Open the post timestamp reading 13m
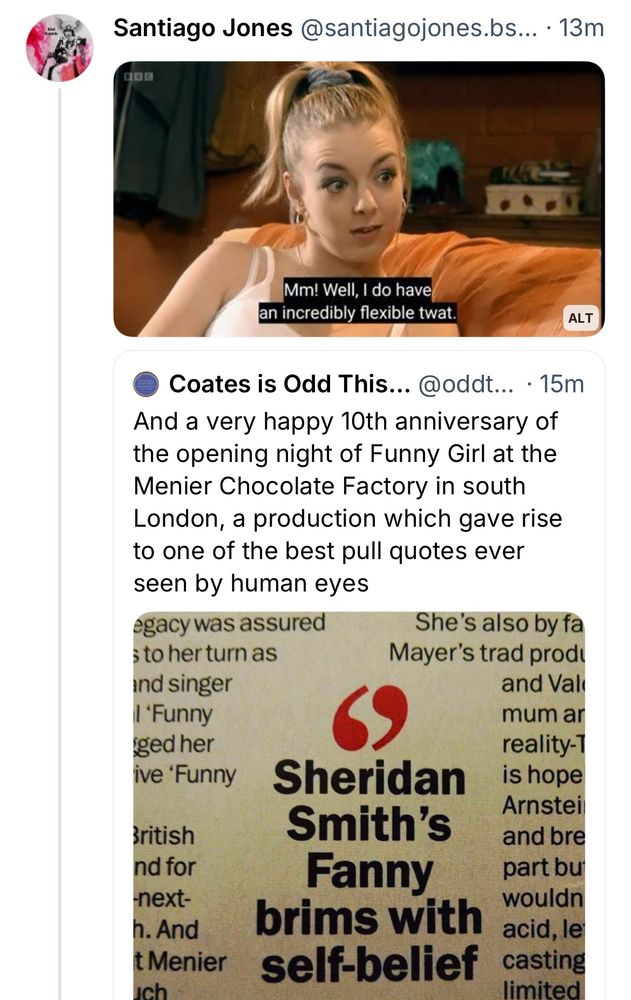The image size is (631, 1000). click(576, 28)
